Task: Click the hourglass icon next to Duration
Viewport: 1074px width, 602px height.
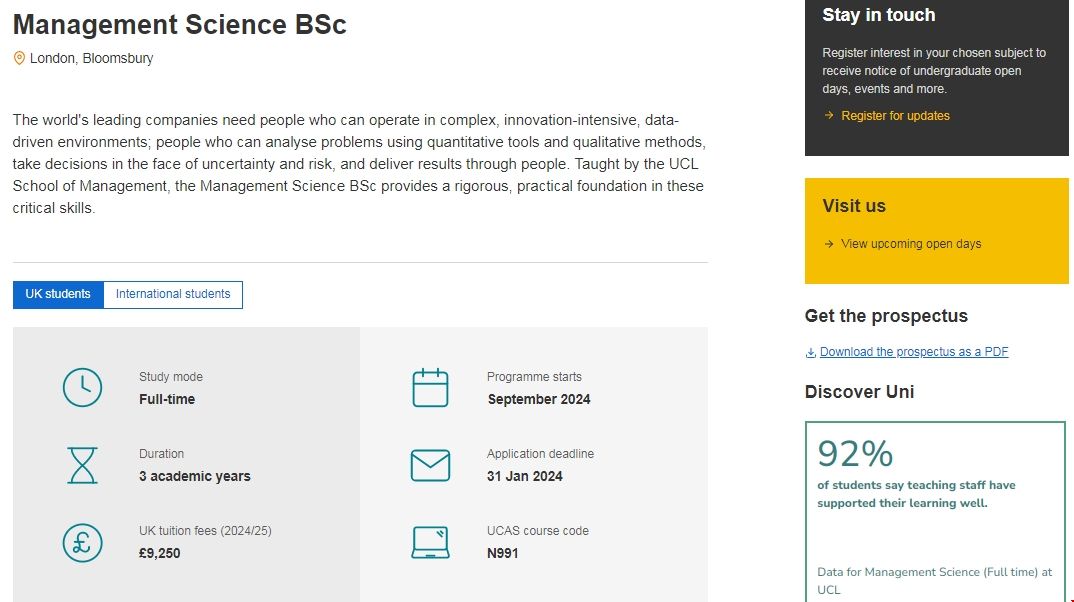Action: (x=82, y=465)
